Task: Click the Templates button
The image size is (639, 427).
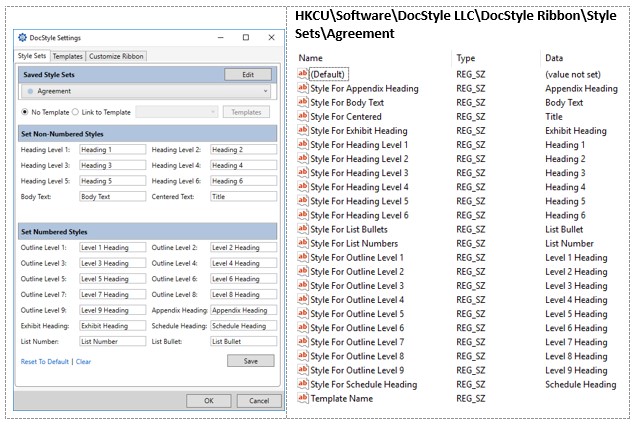Action: pyautogui.click(x=246, y=112)
